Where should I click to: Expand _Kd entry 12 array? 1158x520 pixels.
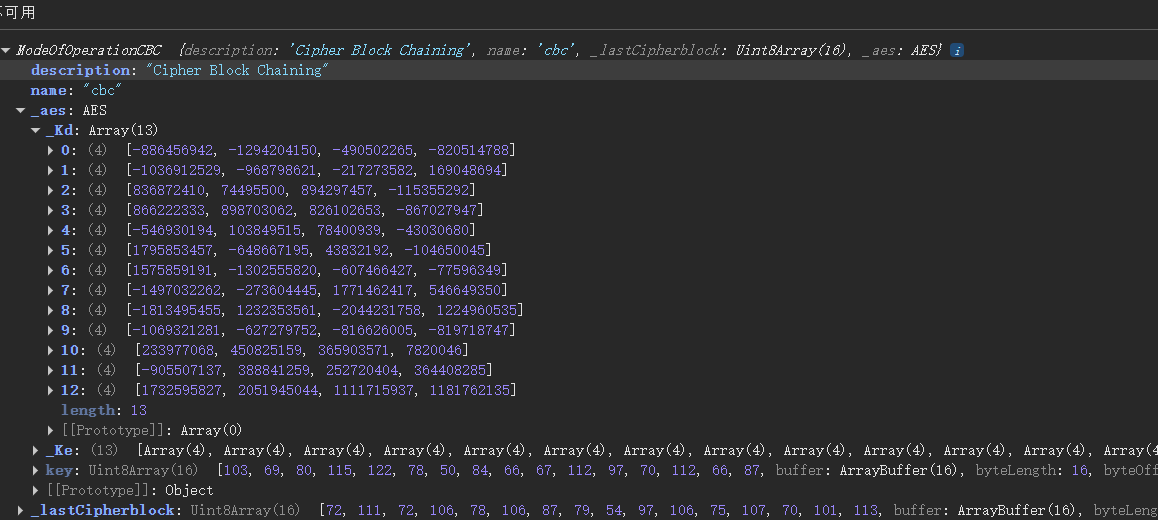pos(50,390)
